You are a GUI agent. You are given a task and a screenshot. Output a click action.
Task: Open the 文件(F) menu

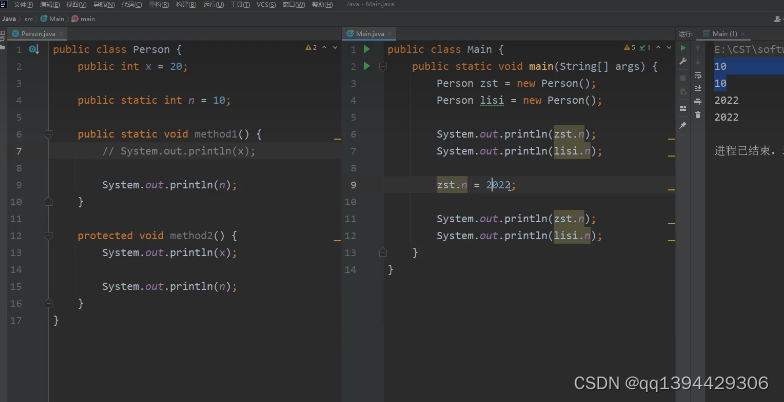click(23, 4)
